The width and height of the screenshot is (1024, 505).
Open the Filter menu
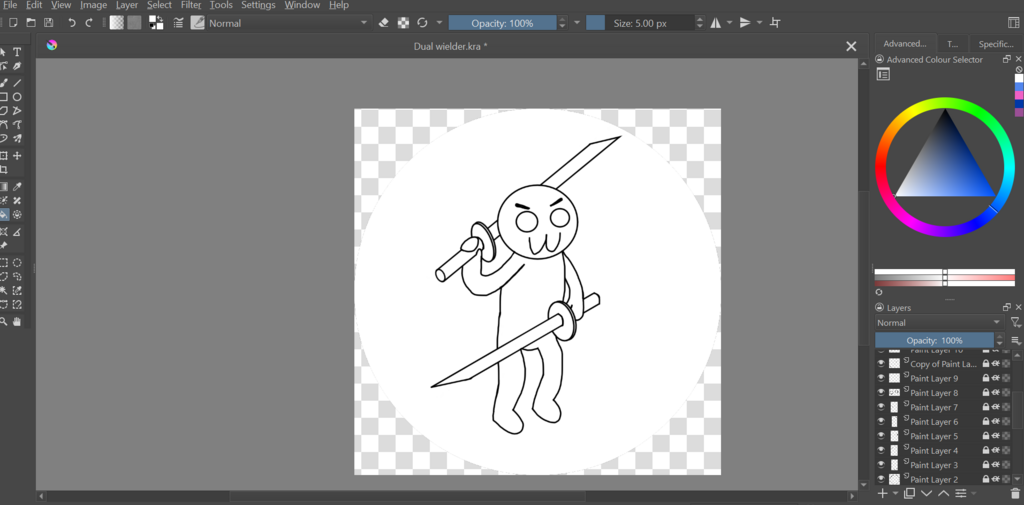pos(191,5)
